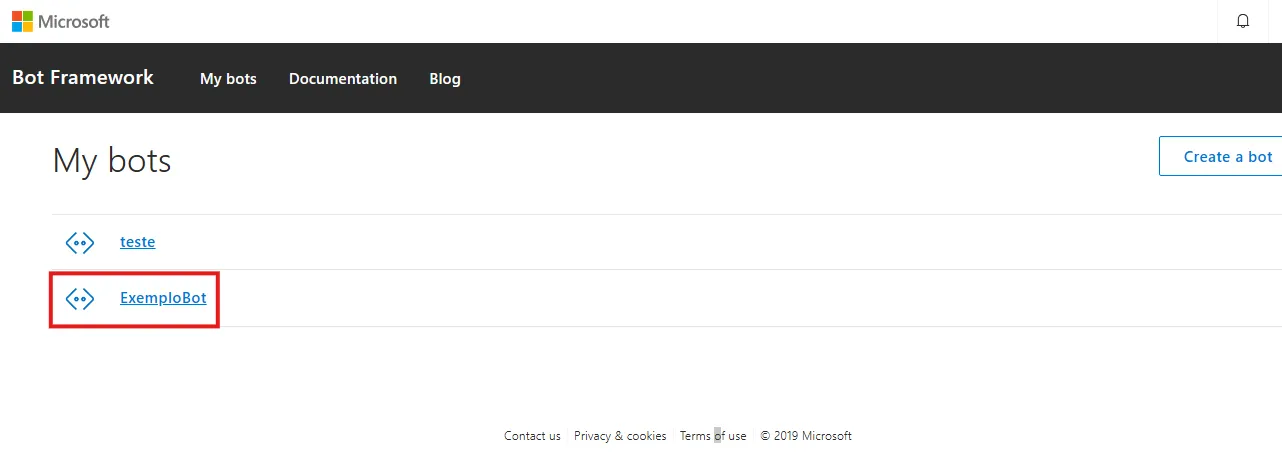Open the Documentation navigation item
The height and width of the screenshot is (470, 1282).
[343, 78]
